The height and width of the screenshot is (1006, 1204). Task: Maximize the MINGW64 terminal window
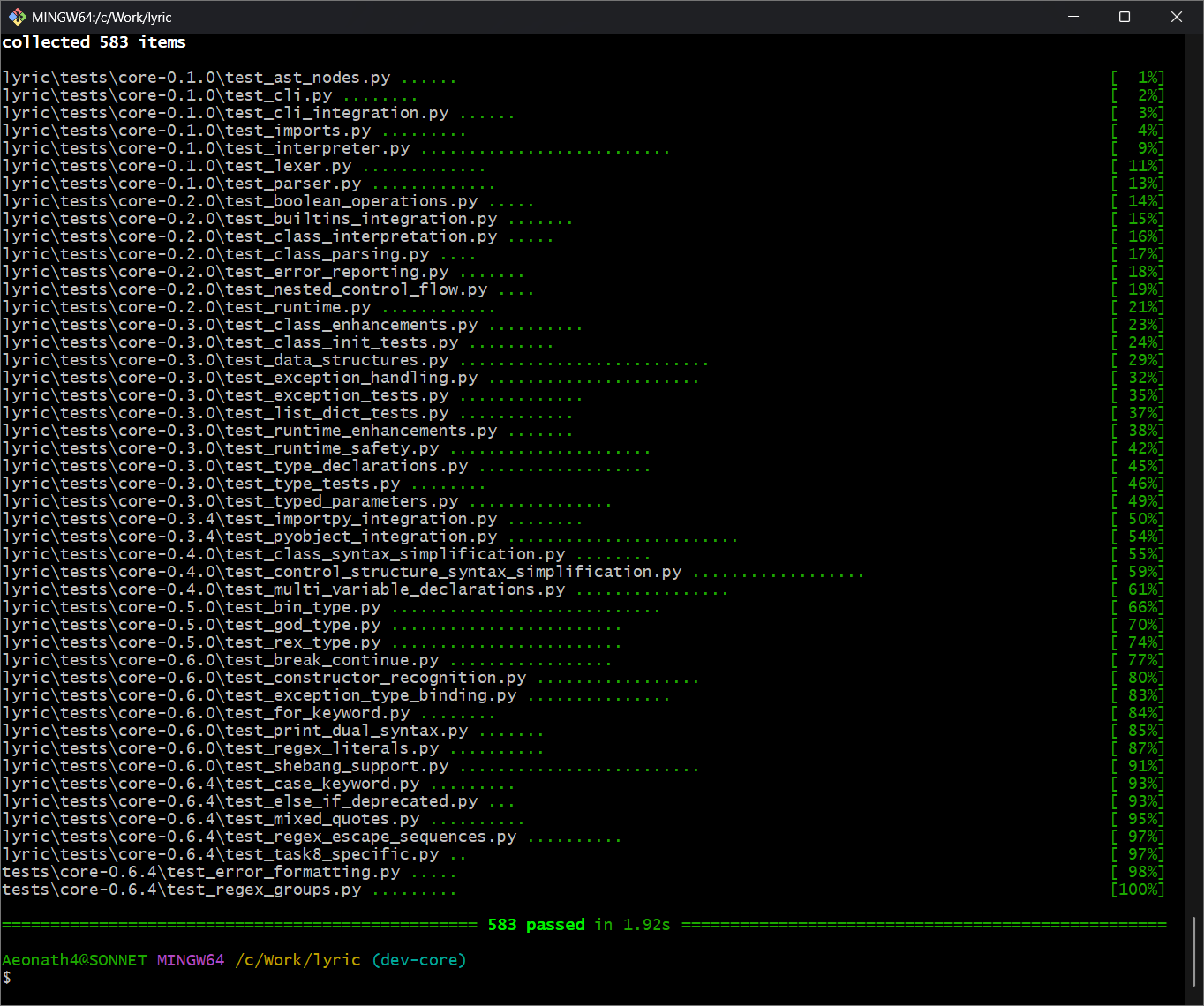pos(1125,17)
